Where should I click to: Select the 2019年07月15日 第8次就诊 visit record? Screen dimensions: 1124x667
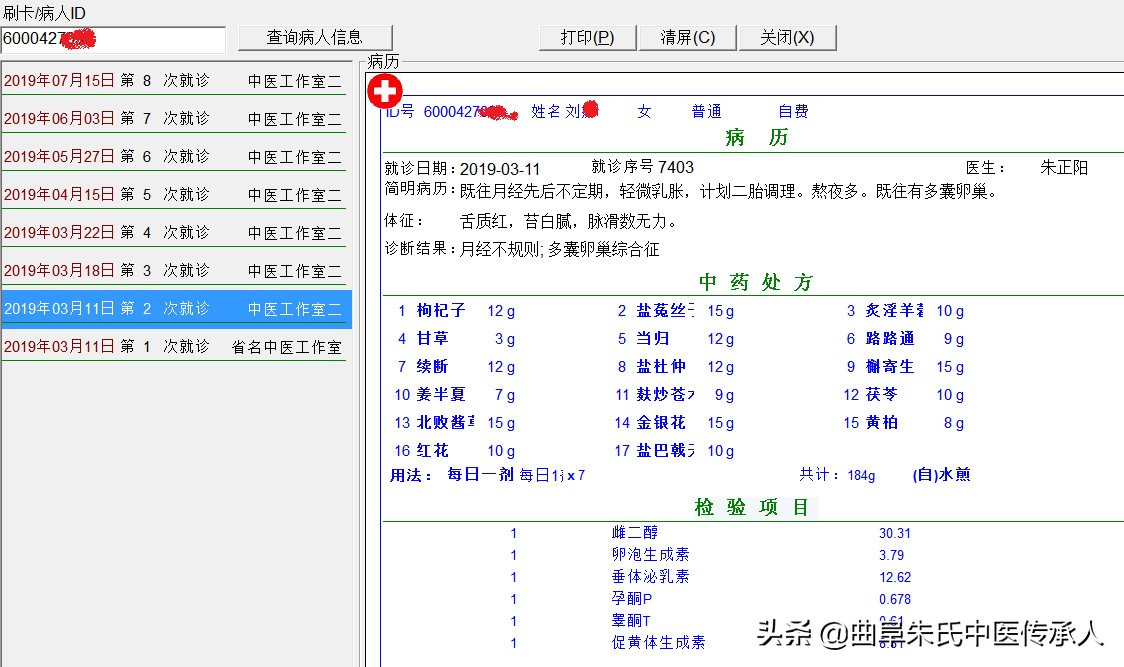tap(175, 79)
